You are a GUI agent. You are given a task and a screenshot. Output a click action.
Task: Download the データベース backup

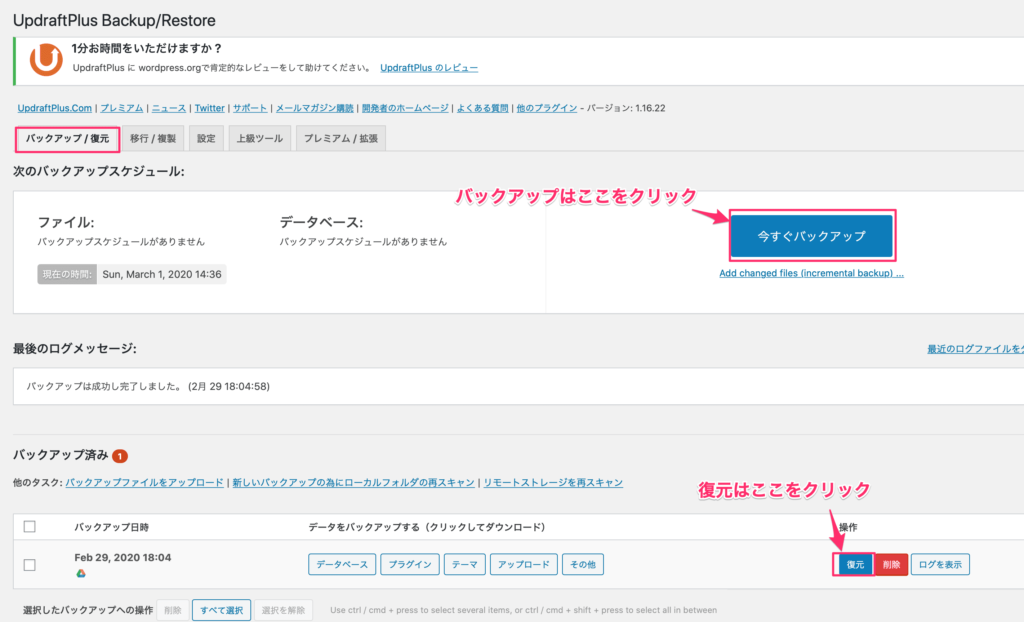[x=342, y=565]
